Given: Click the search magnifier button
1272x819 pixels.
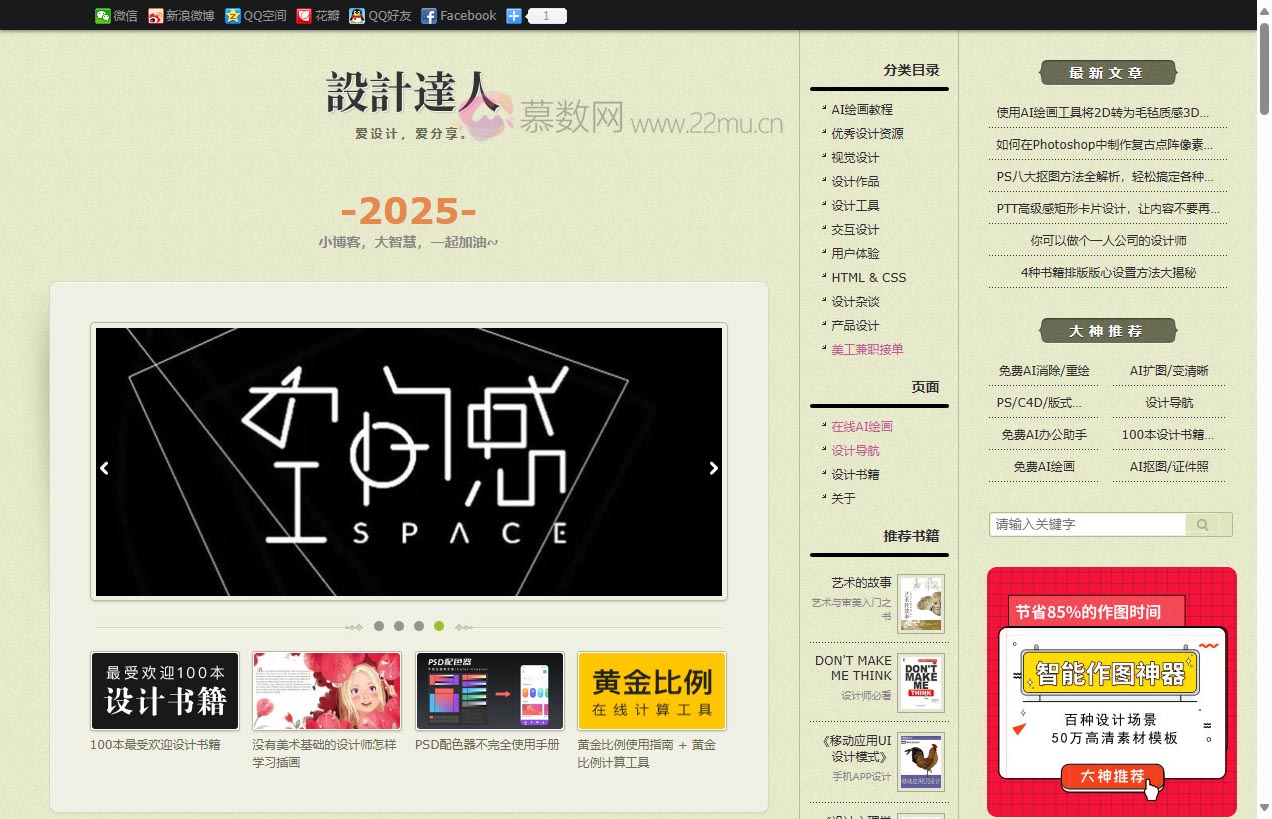Looking at the screenshot, I should (1202, 525).
